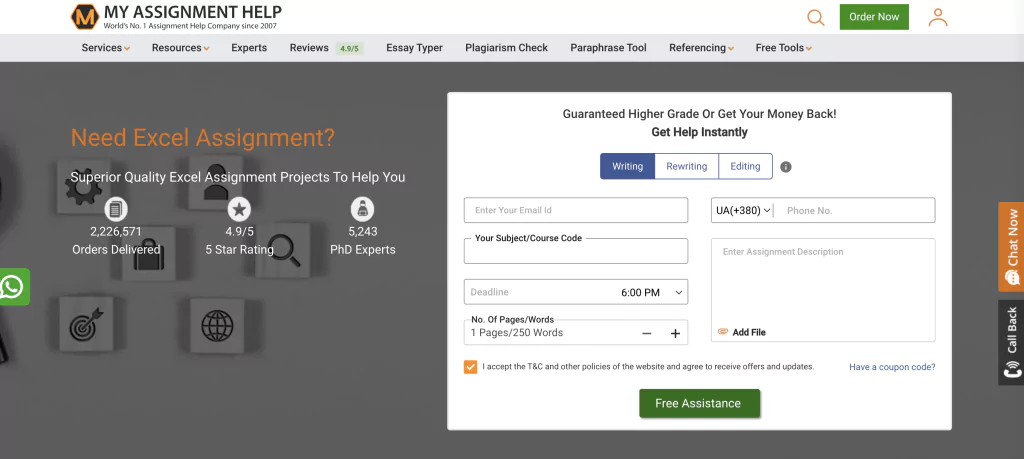Click the PhD Experts icon

pyautogui.click(x=362, y=209)
